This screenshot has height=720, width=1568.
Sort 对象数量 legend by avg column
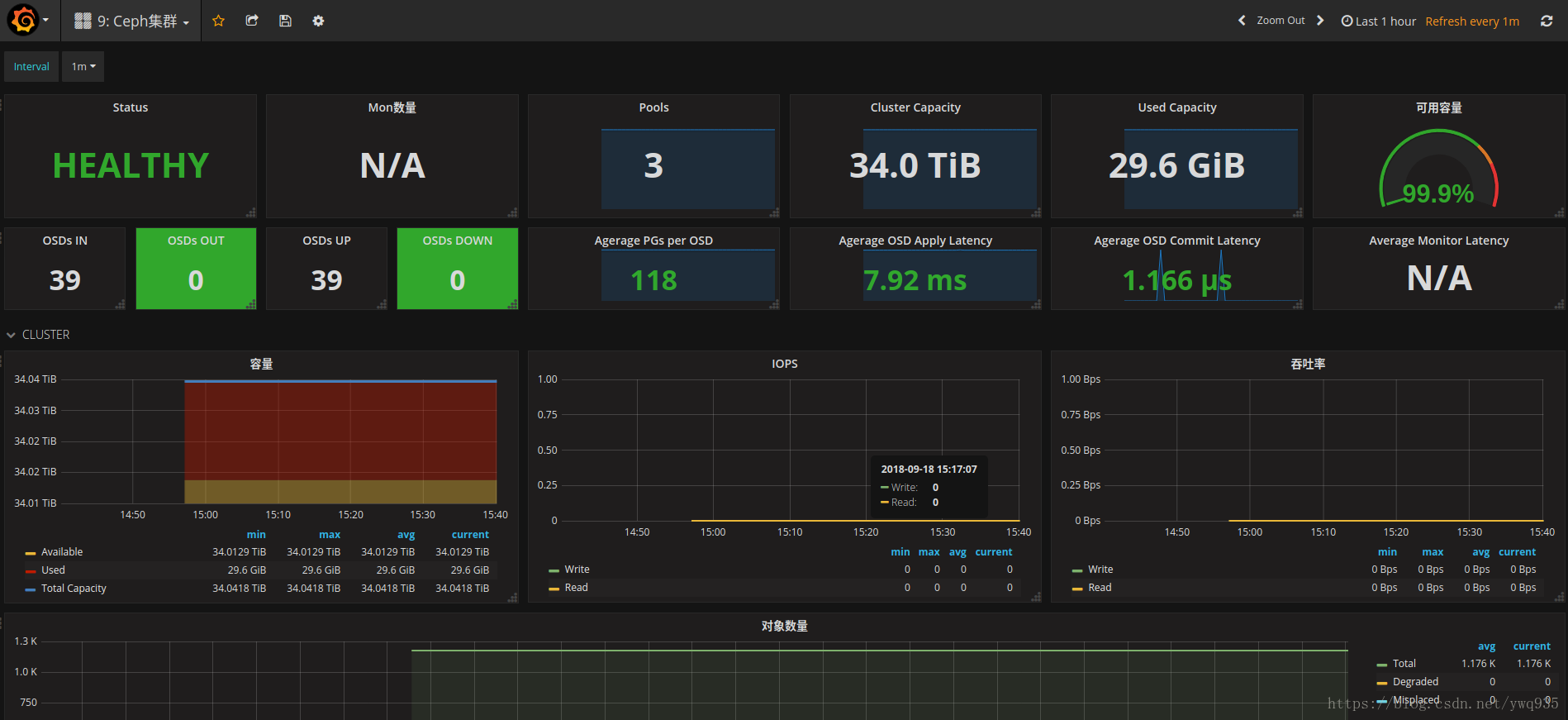[1486, 646]
